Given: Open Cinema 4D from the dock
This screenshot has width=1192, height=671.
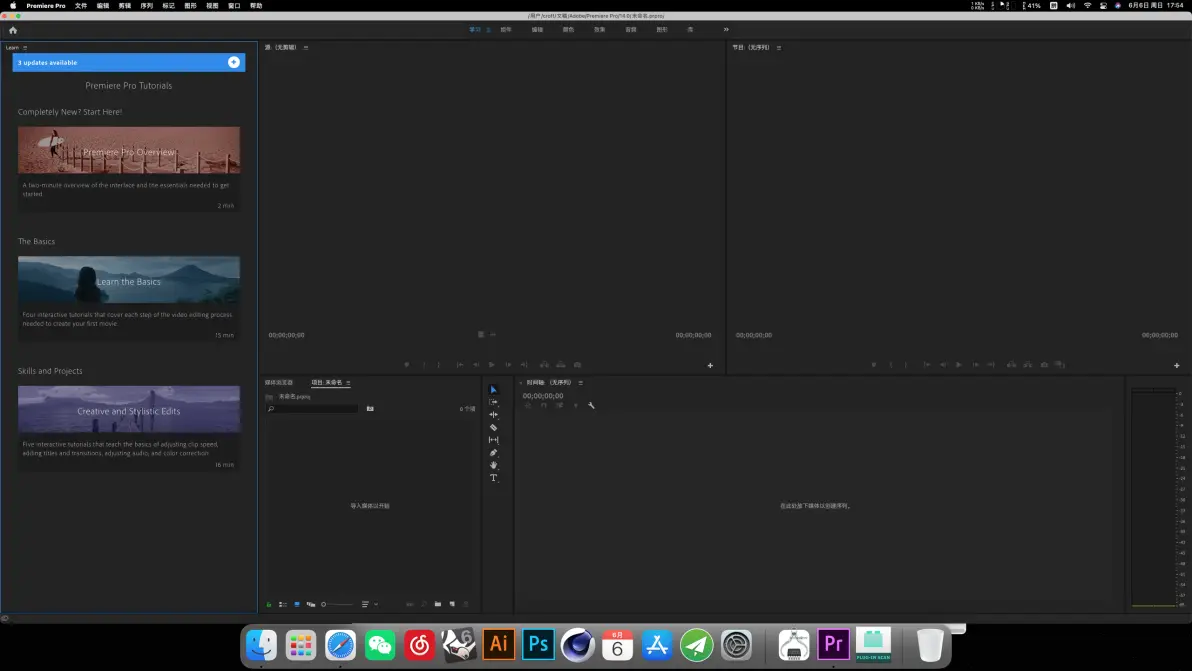Looking at the screenshot, I should 578,645.
